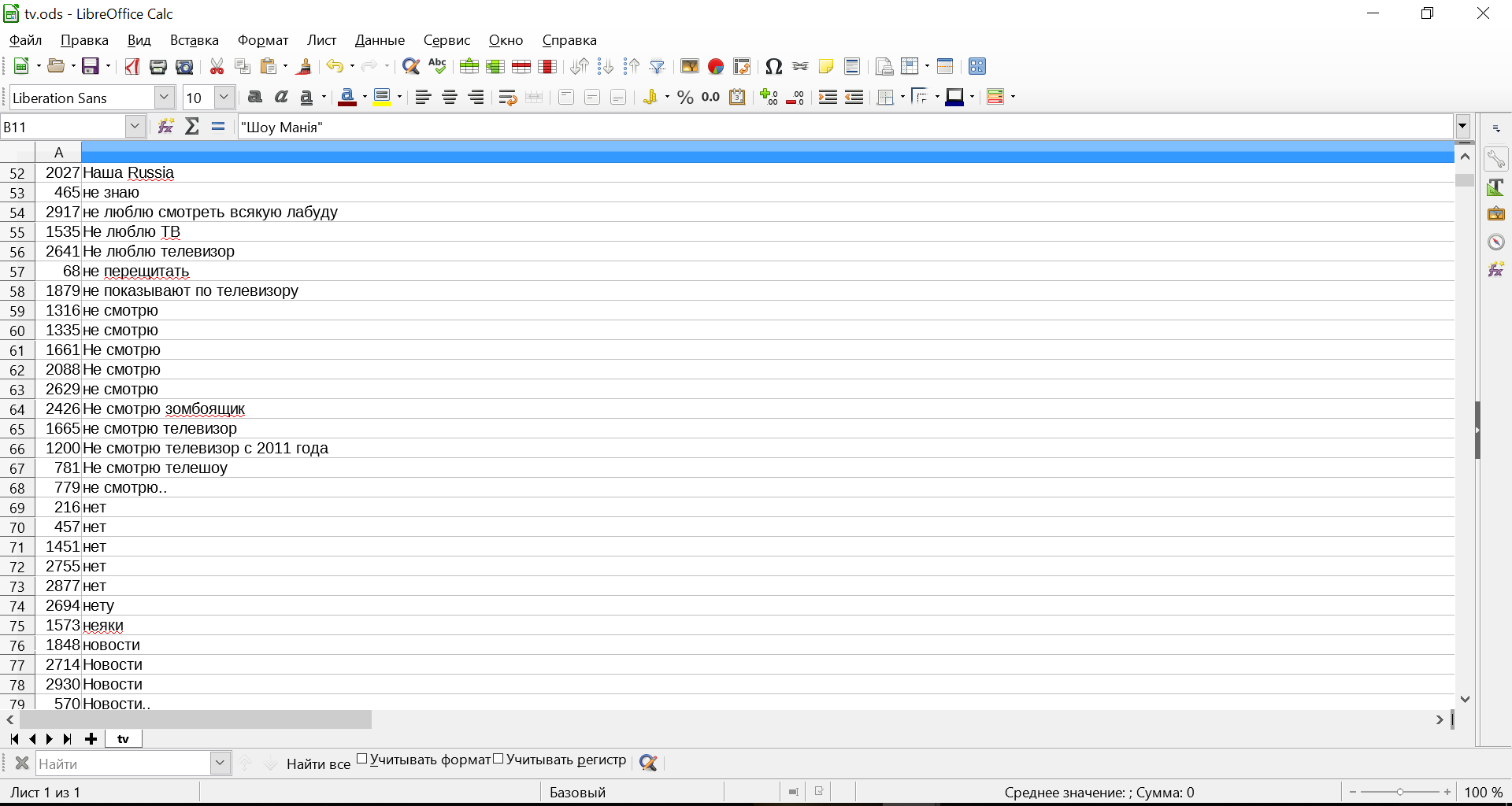The width and height of the screenshot is (1512, 806).
Task: Apply the yellow background color
Action: point(383,97)
